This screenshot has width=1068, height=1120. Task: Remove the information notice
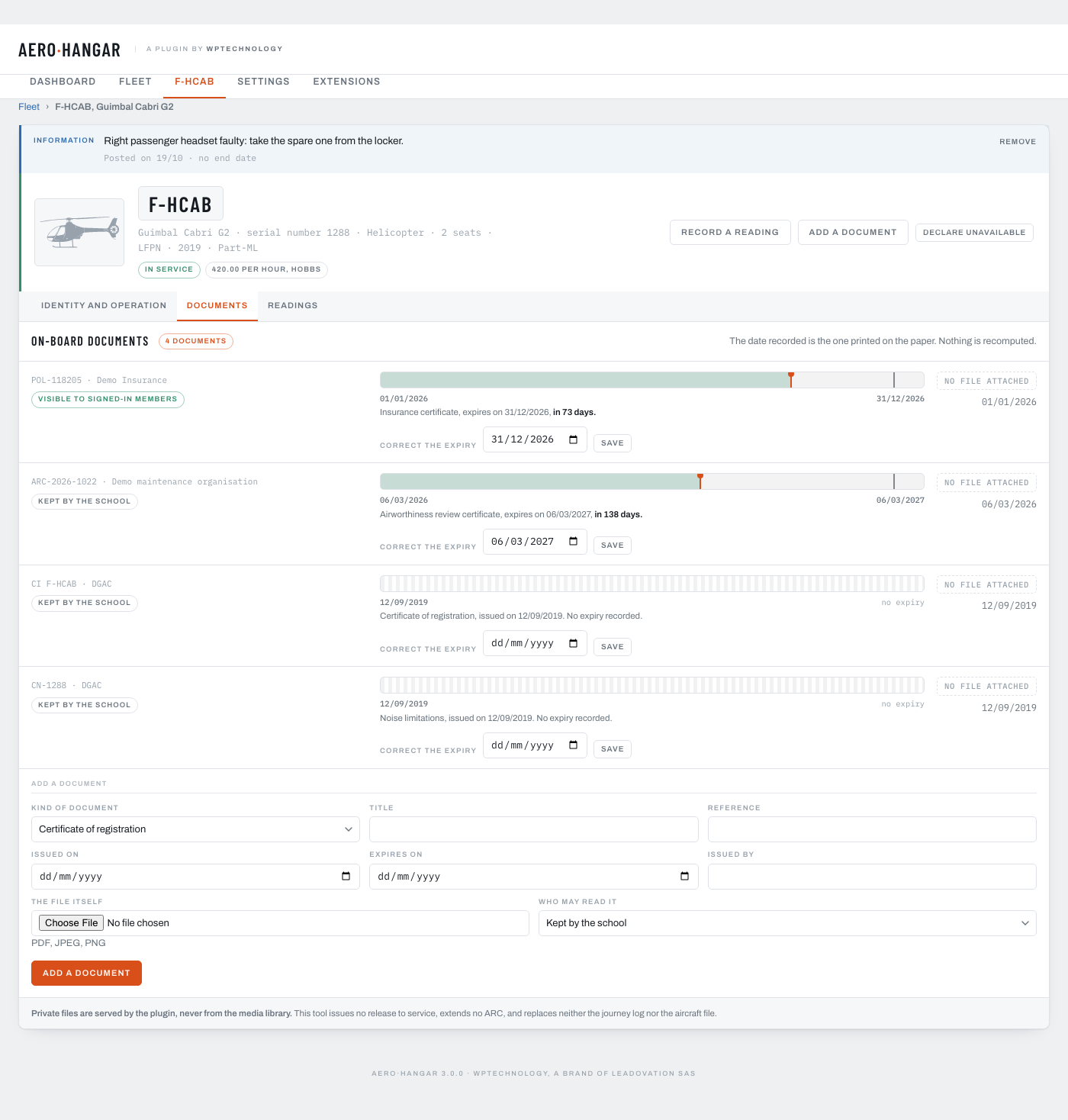pos(1018,142)
